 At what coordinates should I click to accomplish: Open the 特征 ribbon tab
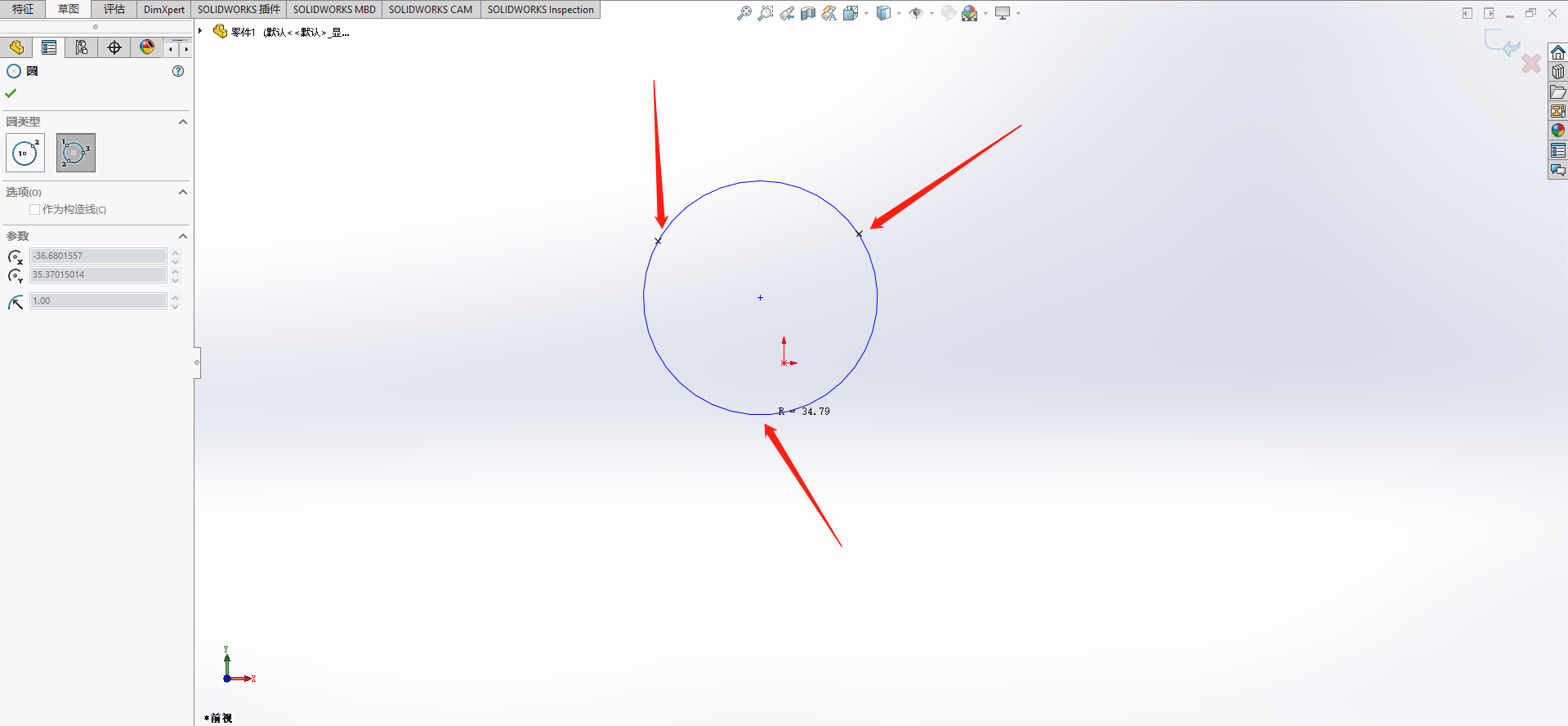[23, 9]
